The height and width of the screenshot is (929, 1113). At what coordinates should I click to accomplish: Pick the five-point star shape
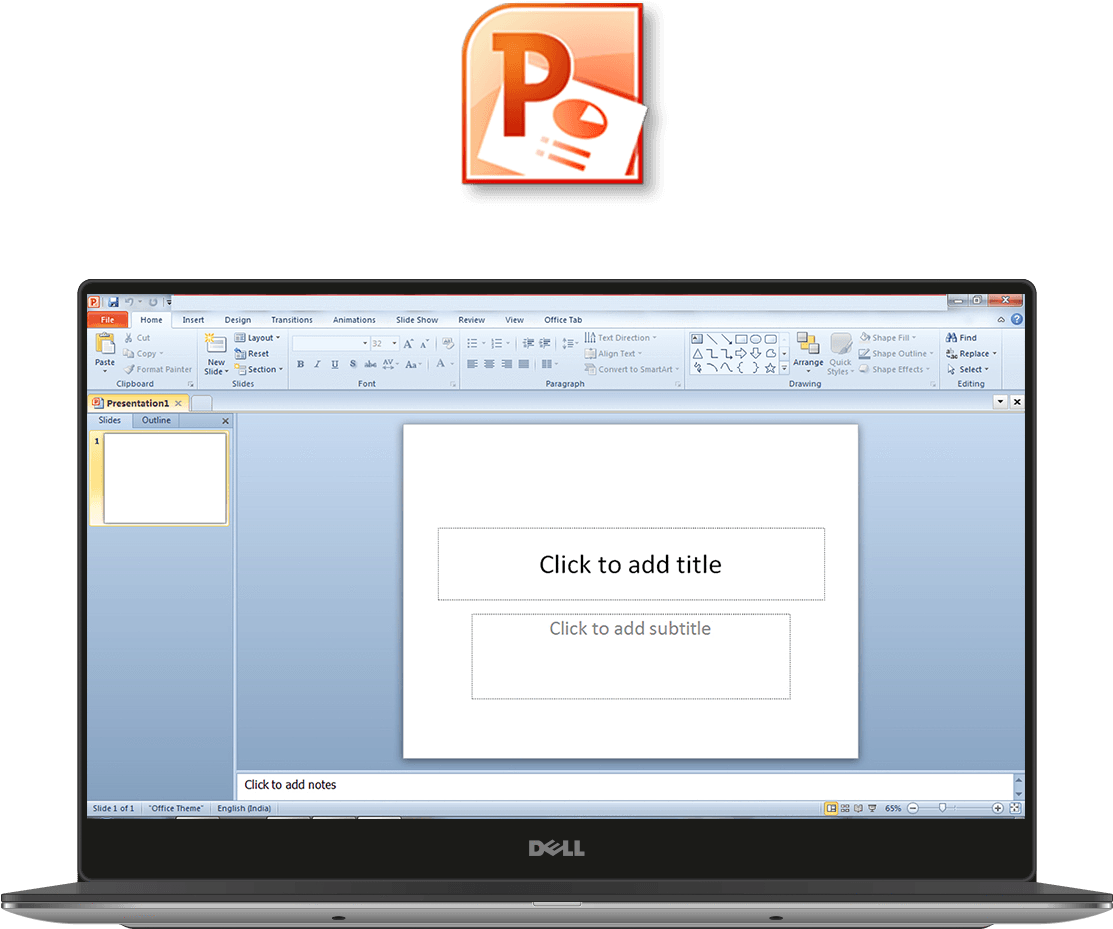point(770,368)
